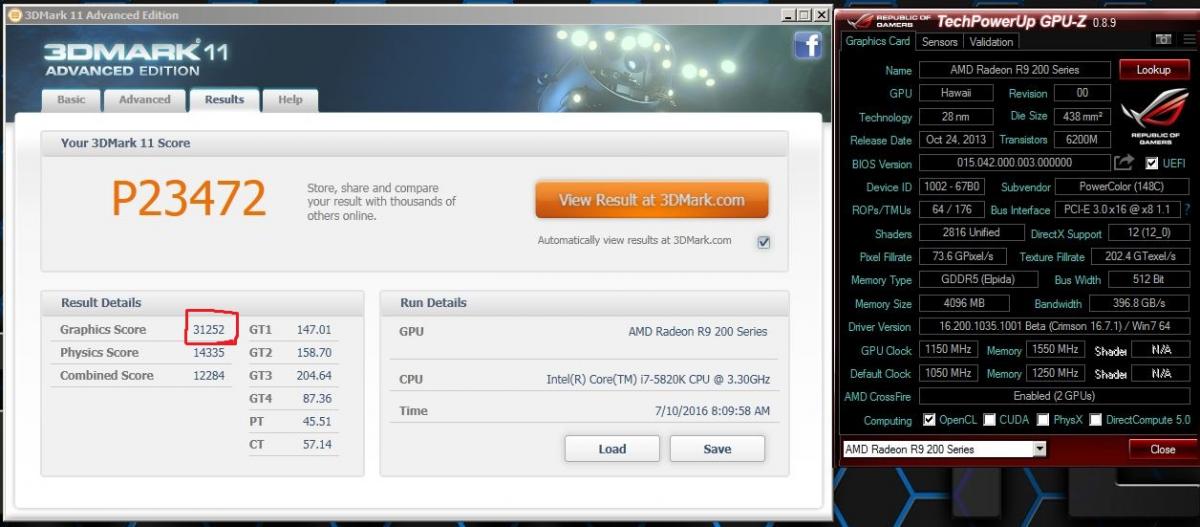Click the GPU Clock value 1150 MHz
The image size is (1200, 527).
click(947, 350)
